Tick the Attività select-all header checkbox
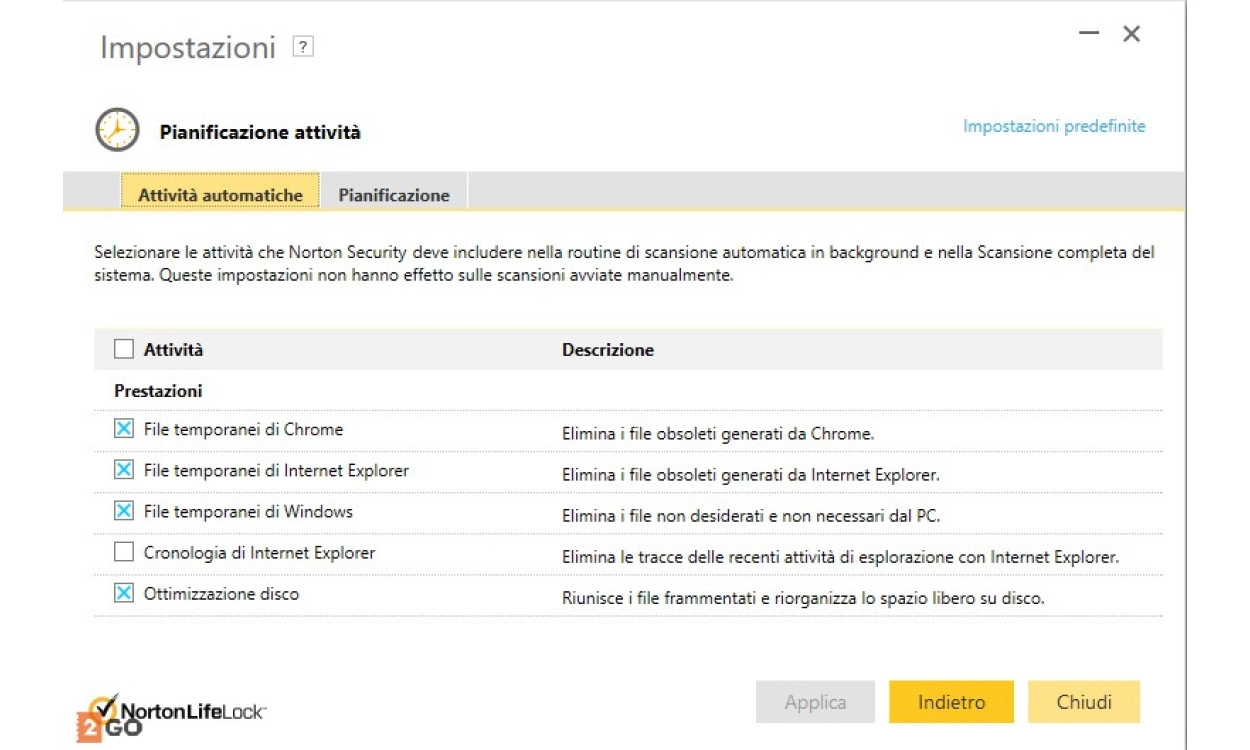The image size is (1250, 750). click(x=123, y=349)
